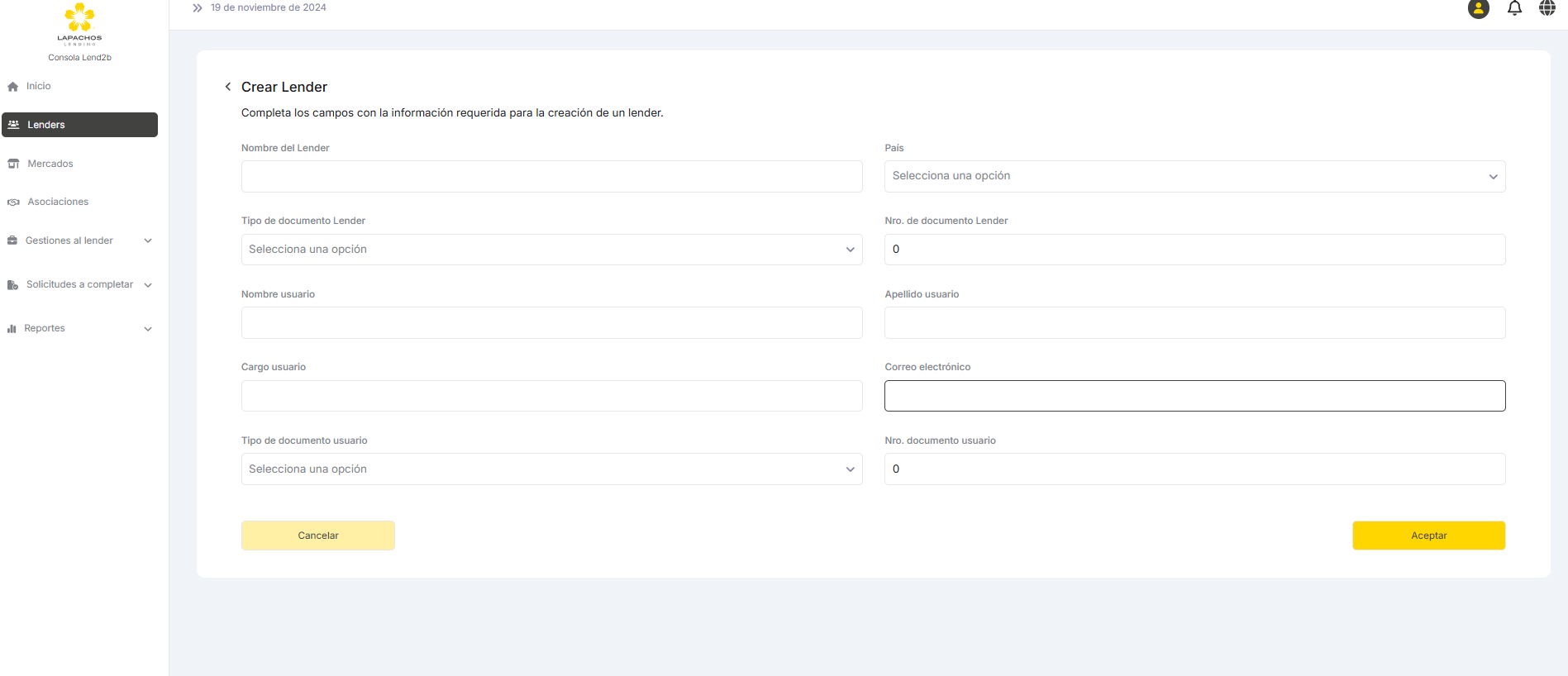Click the back arrow beside Crear Lender
This screenshot has height=676, width=1568.
(228, 87)
